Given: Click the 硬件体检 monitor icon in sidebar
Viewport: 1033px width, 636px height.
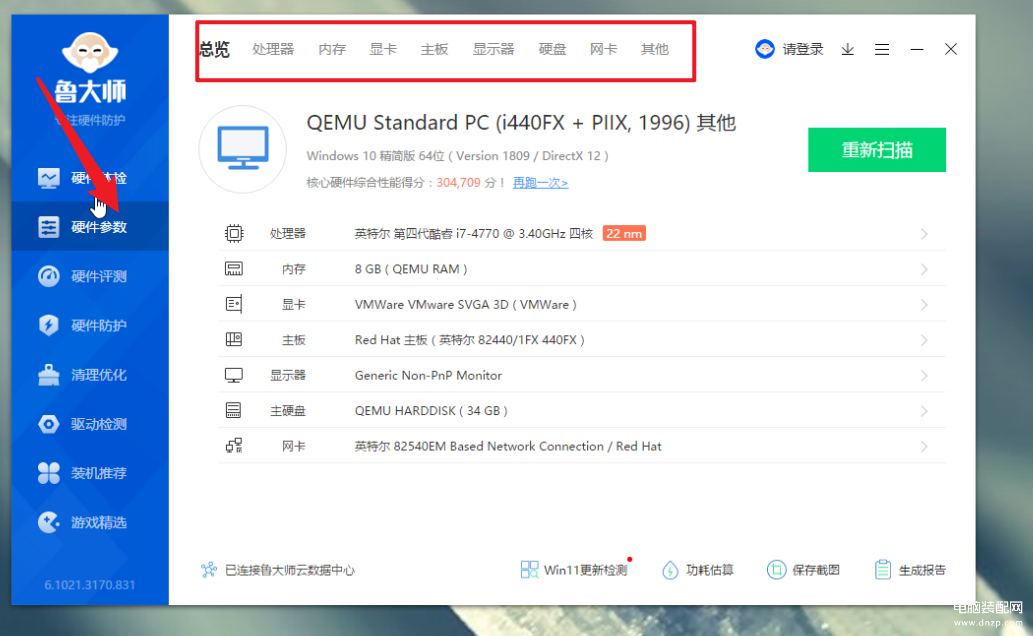Looking at the screenshot, I should (x=49, y=178).
